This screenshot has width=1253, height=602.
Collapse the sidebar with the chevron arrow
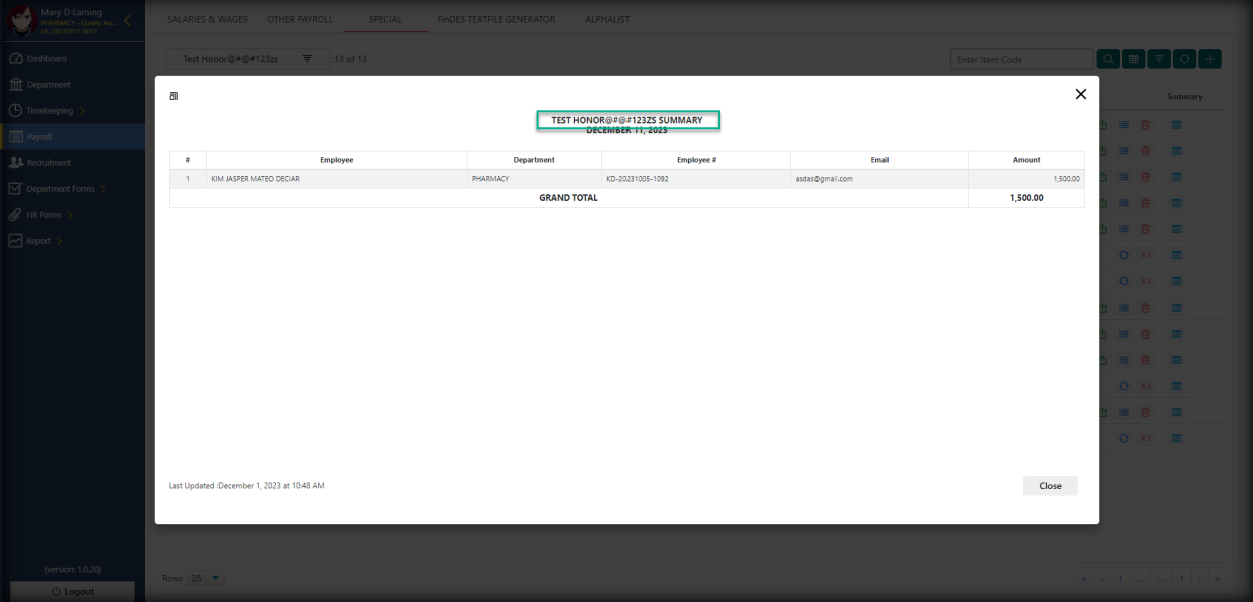point(128,20)
